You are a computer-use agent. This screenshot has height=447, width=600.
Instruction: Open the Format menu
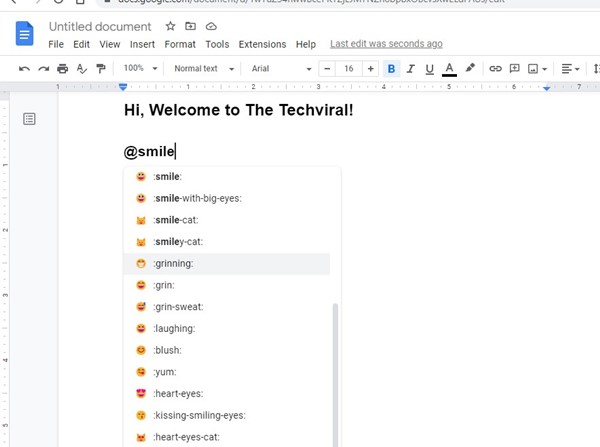tap(180, 44)
